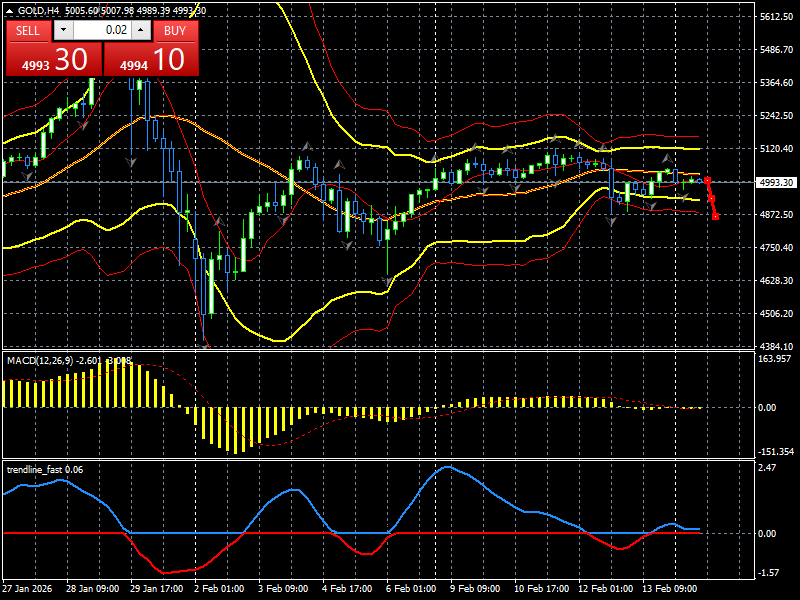
Task: Click the 4872.50 price scale label
Action: 776,215
